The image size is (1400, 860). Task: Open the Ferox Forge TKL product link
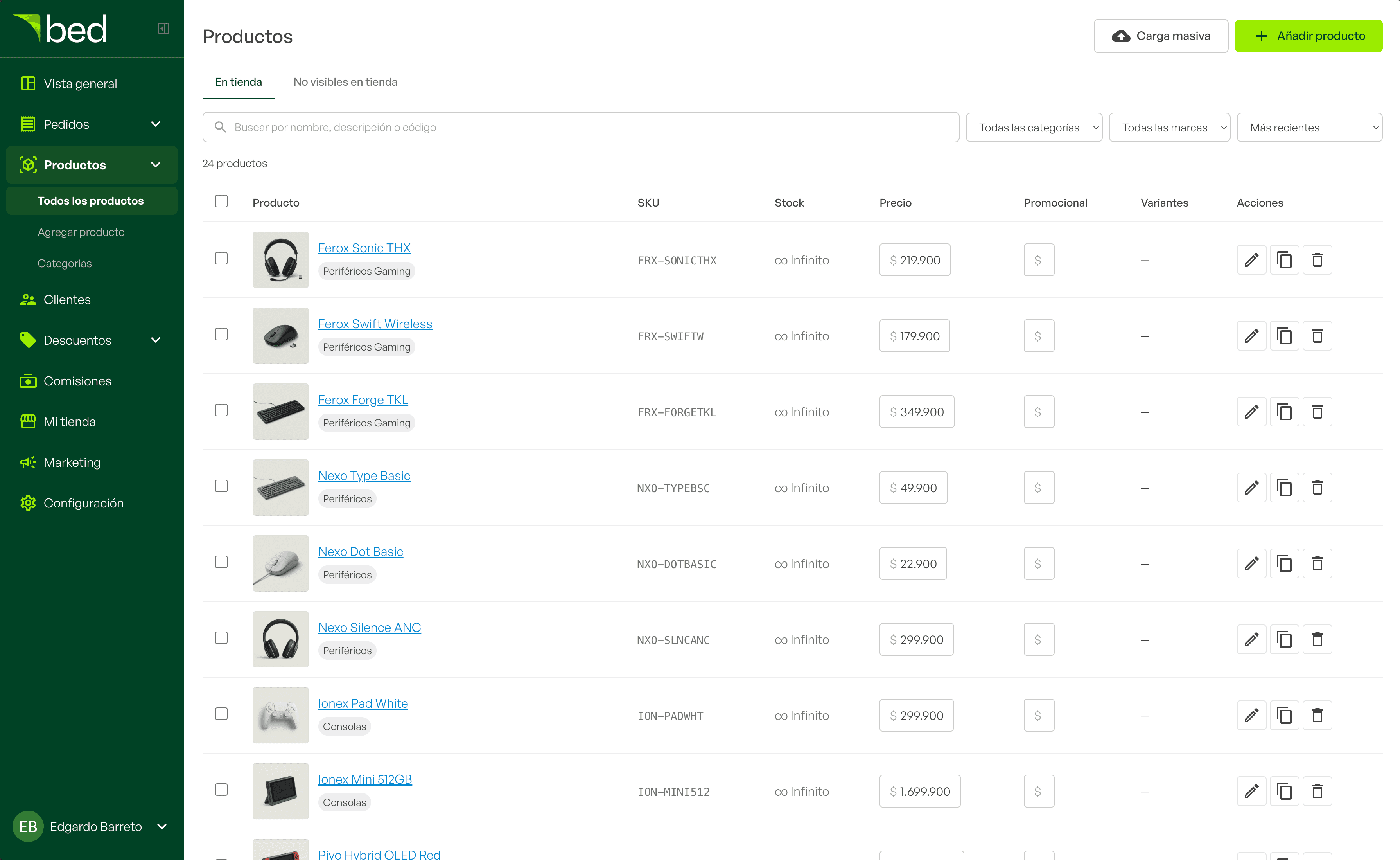click(x=363, y=400)
